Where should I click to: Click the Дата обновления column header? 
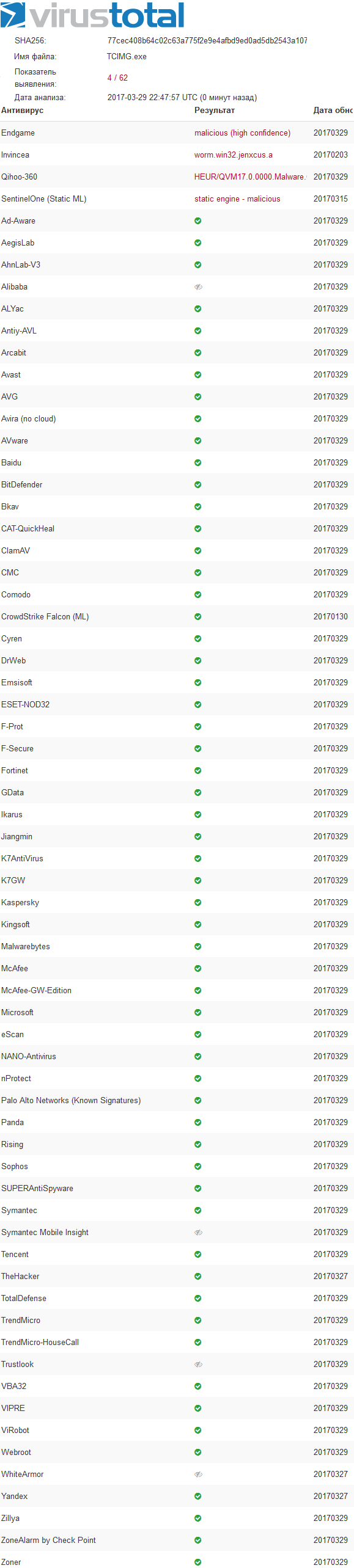[x=333, y=111]
